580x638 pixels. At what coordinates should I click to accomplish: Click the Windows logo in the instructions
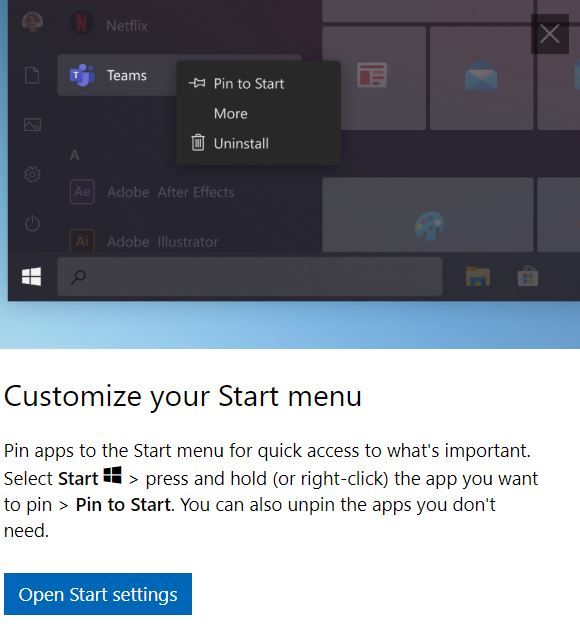[112, 475]
